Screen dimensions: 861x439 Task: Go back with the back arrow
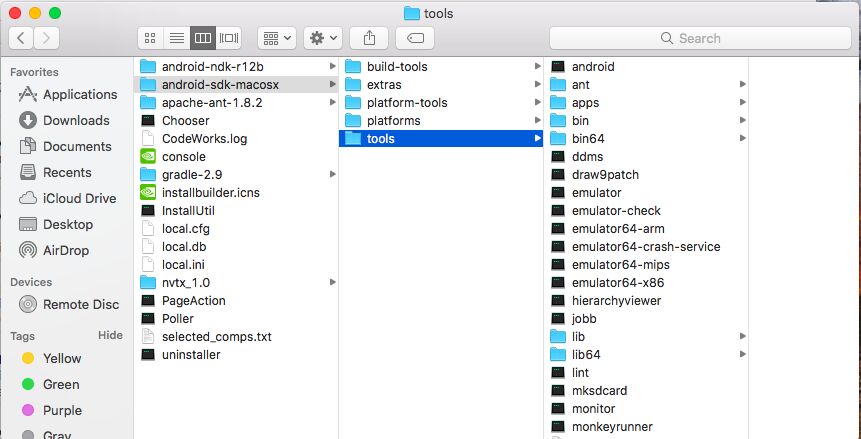[21, 38]
